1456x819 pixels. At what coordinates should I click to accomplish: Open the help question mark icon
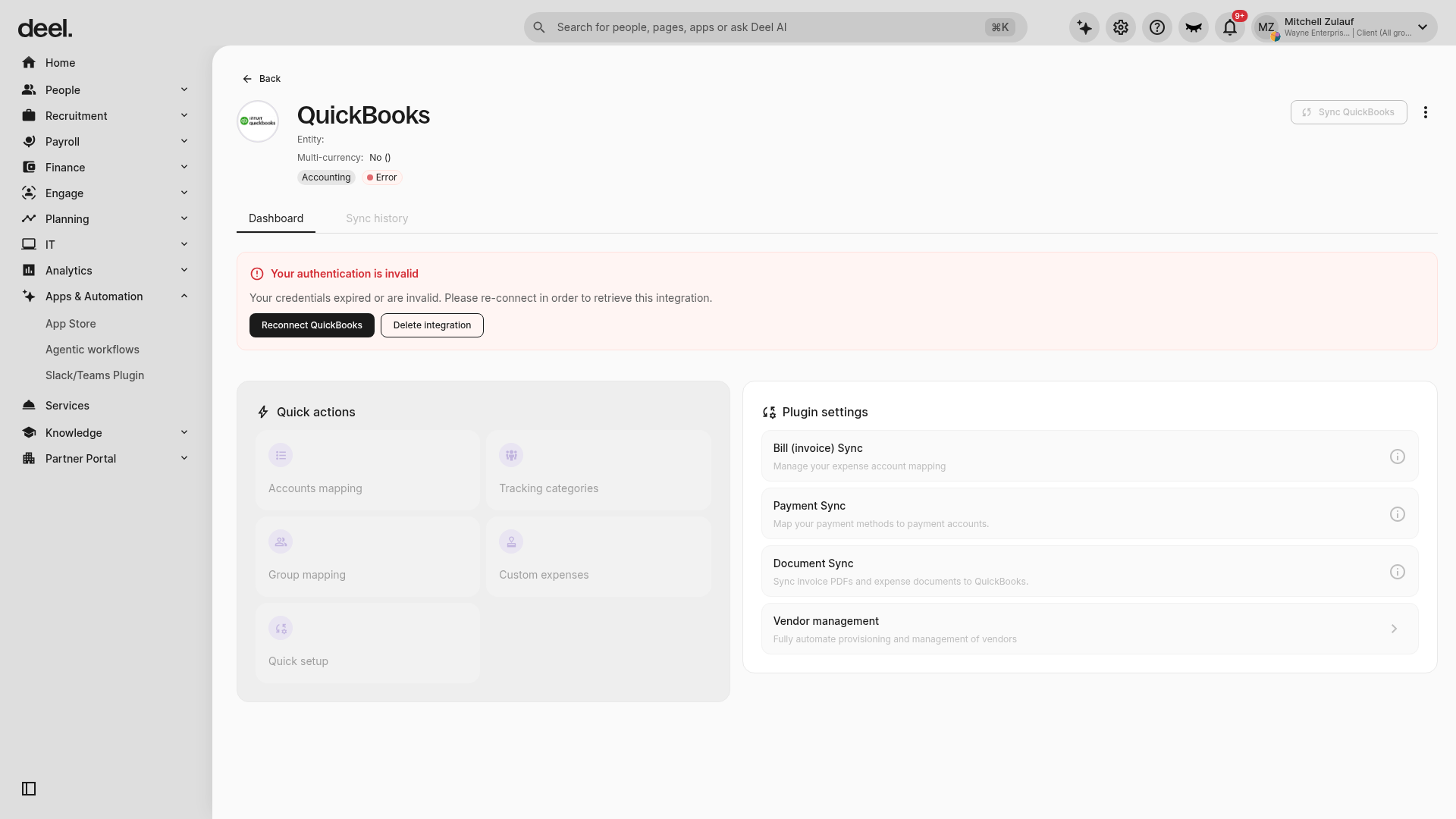point(1157,27)
